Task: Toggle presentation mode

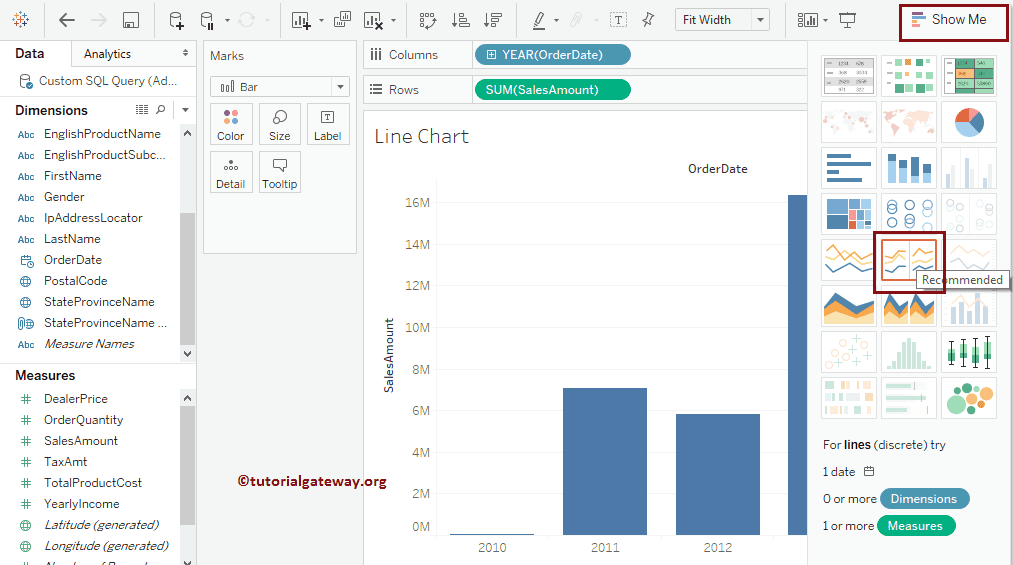Action: pos(848,20)
